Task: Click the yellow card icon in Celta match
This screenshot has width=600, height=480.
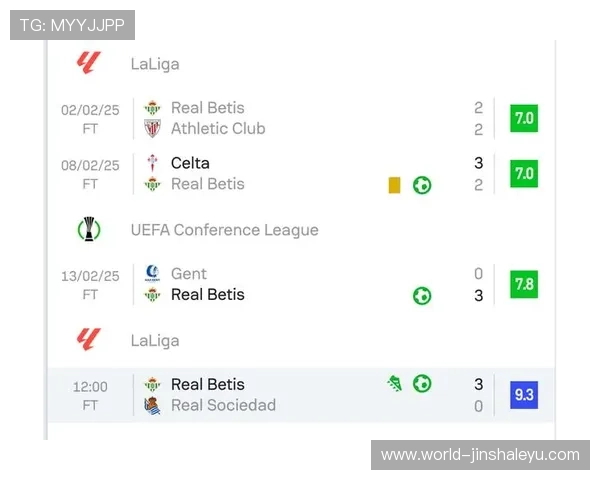Action: (394, 185)
